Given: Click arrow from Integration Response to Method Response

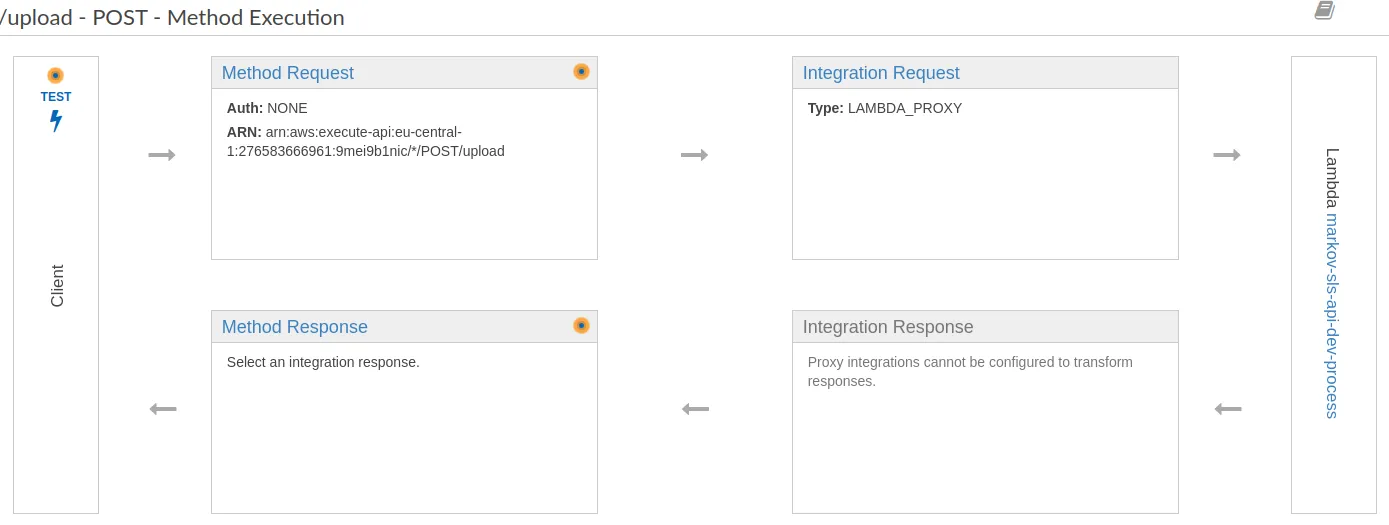Looking at the screenshot, I should click(695, 409).
